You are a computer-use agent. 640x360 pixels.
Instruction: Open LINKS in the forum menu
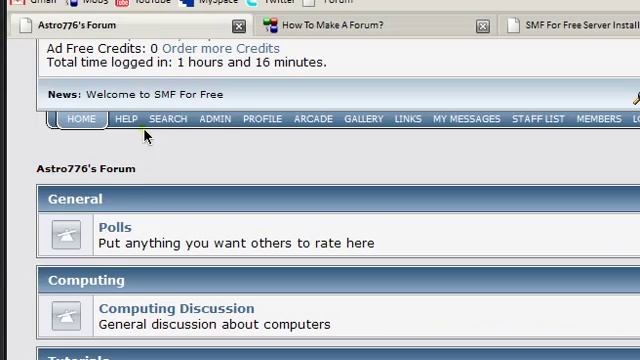[408, 119]
